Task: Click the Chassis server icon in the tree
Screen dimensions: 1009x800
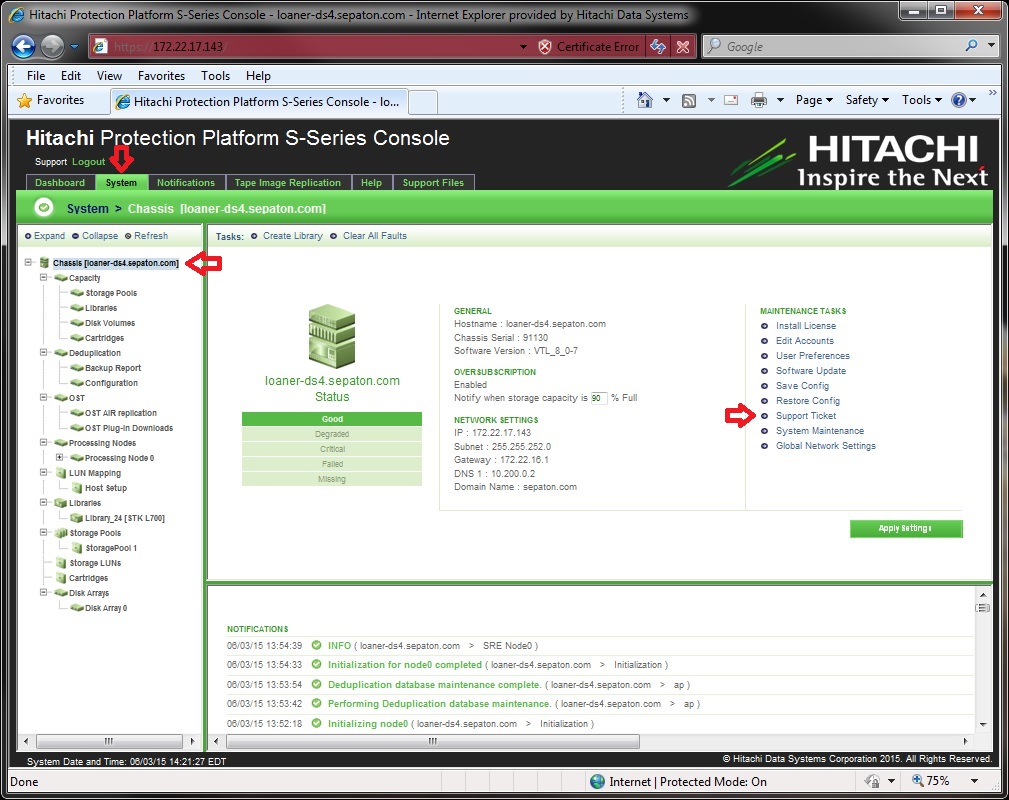Action: click(x=44, y=263)
